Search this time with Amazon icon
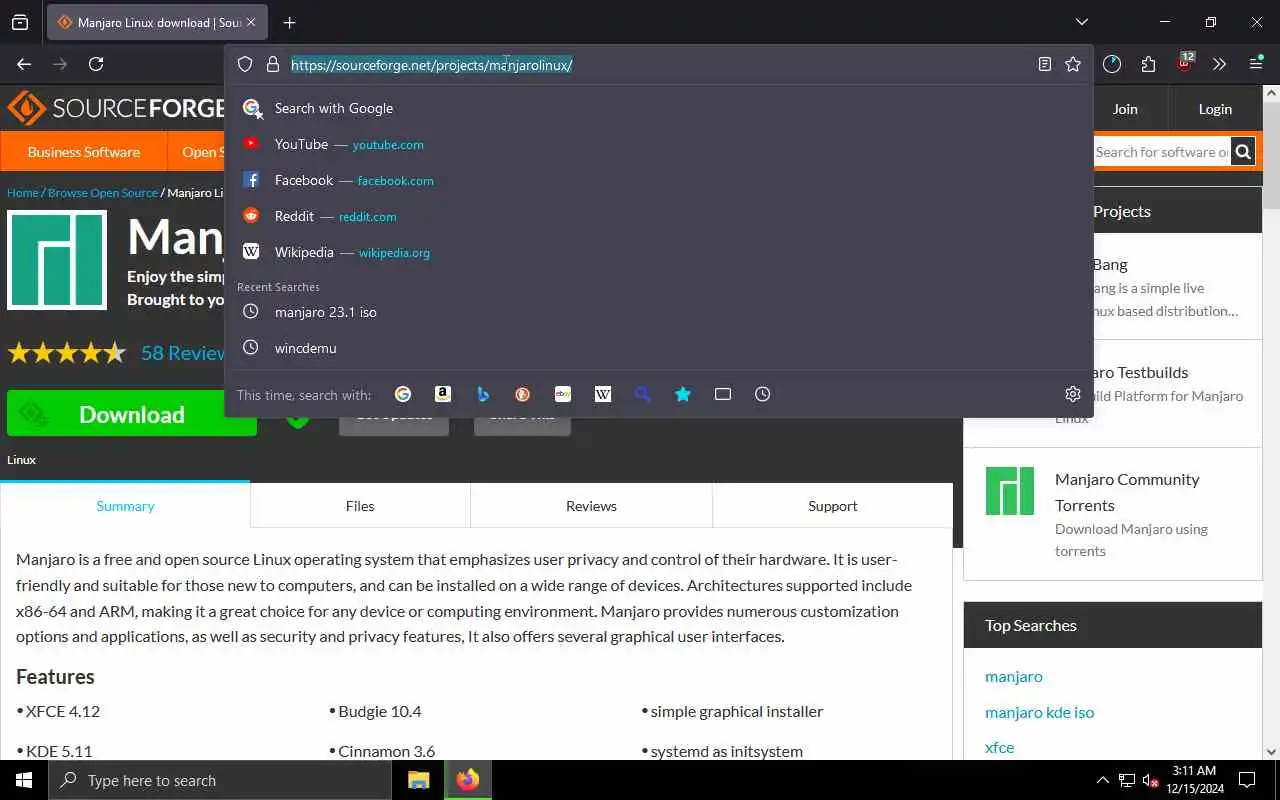Image resolution: width=1280 pixels, height=800 pixels. tap(443, 394)
